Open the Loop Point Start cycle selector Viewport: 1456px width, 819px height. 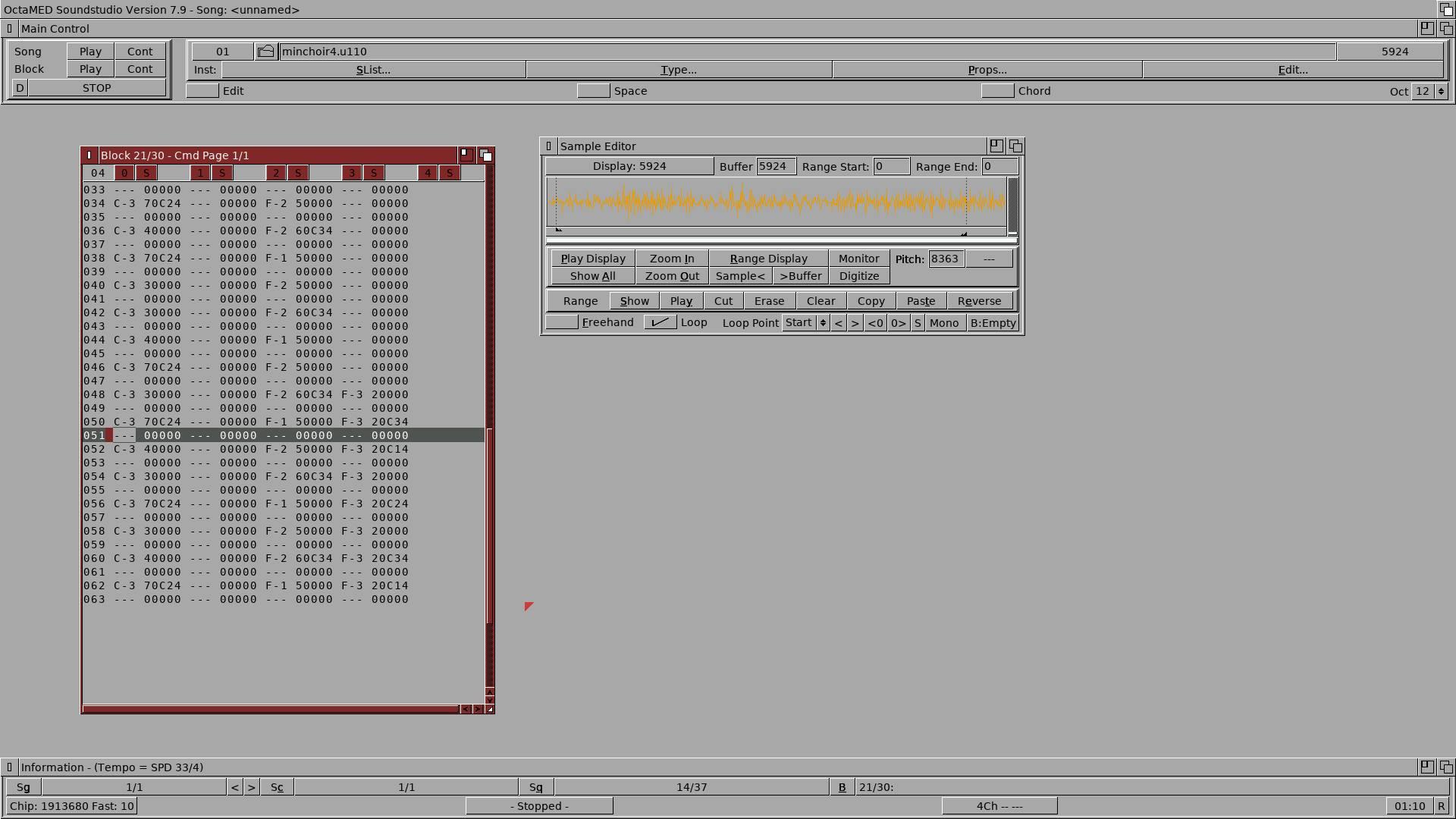tap(805, 323)
